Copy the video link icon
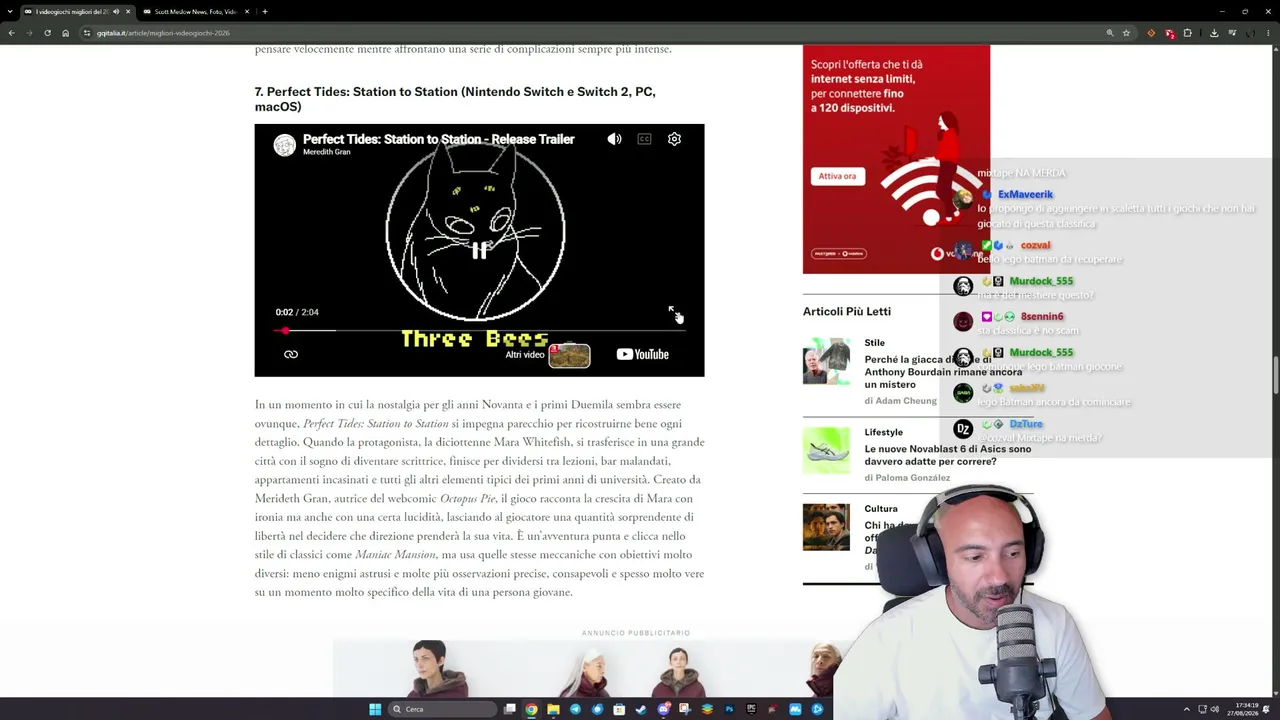Screen dimensions: 1280x720 coord(291,354)
